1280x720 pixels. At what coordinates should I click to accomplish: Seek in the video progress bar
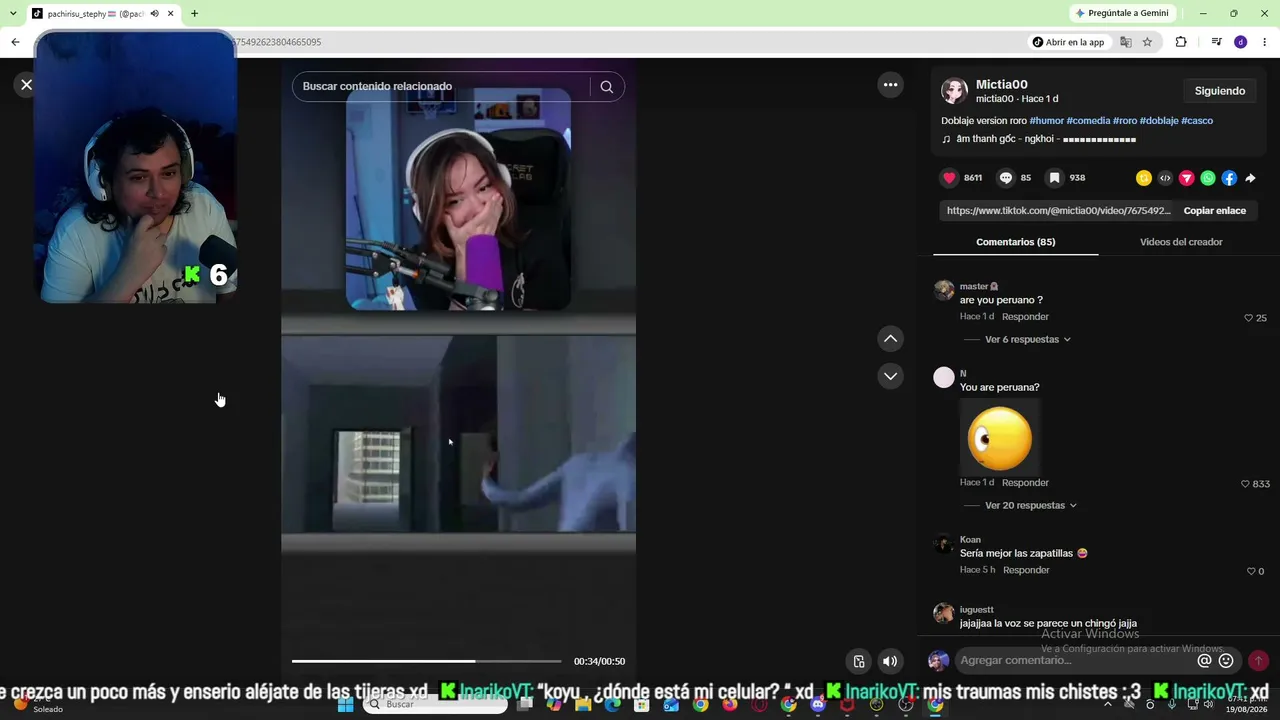(427, 661)
